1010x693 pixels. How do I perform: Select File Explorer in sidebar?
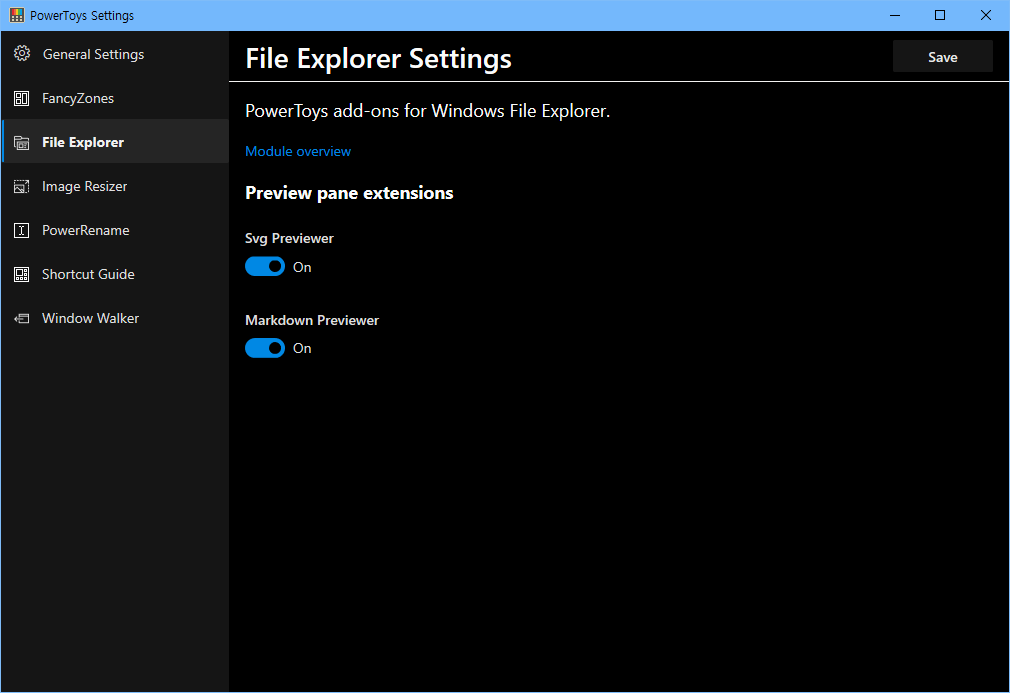coord(115,142)
